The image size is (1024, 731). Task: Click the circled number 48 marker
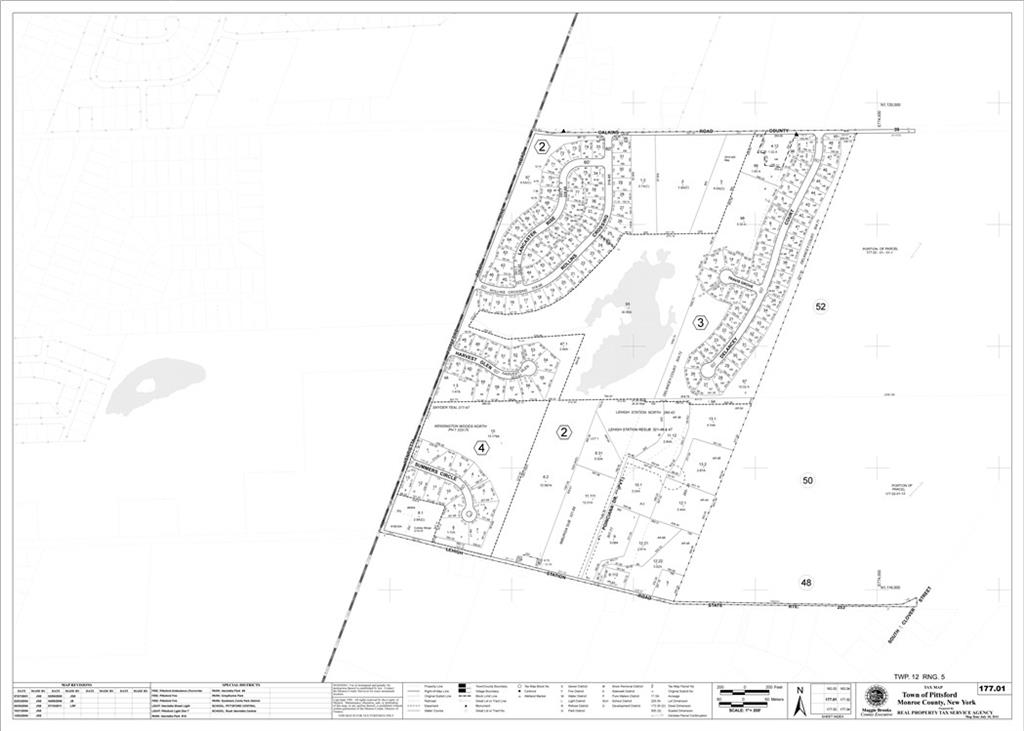806,582
